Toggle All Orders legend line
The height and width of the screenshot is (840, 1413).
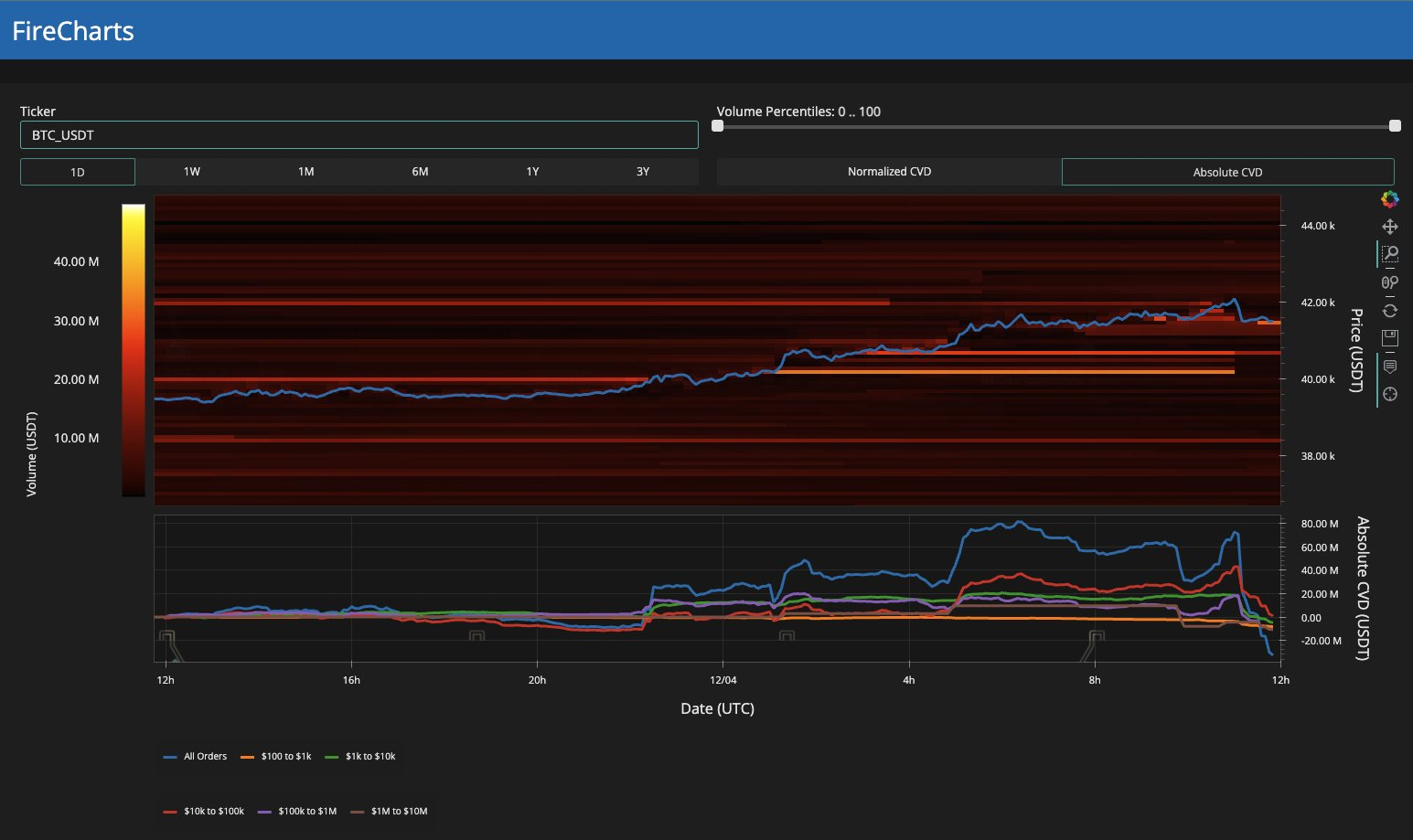196,757
